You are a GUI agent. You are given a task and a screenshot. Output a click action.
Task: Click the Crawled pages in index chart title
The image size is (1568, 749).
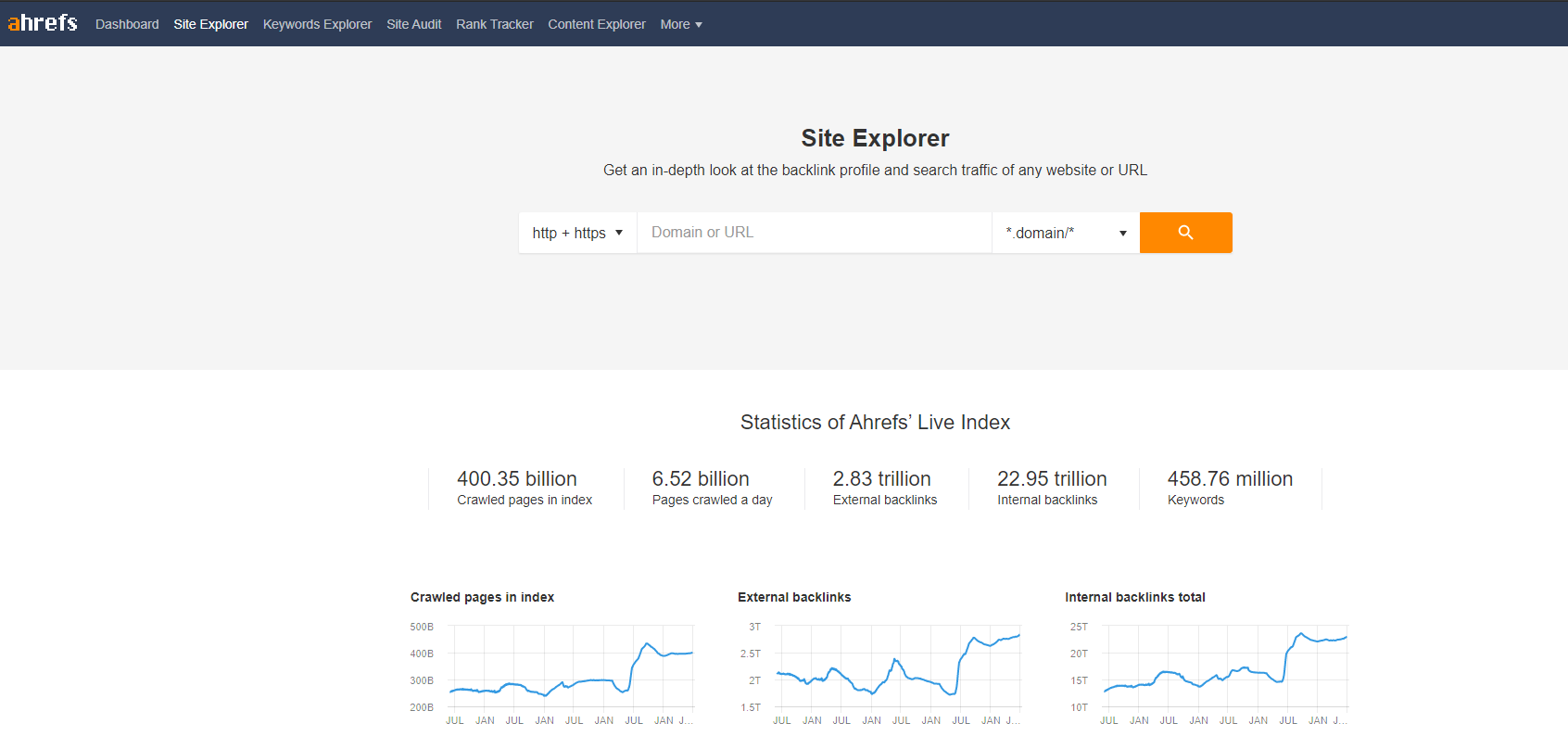click(x=482, y=597)
